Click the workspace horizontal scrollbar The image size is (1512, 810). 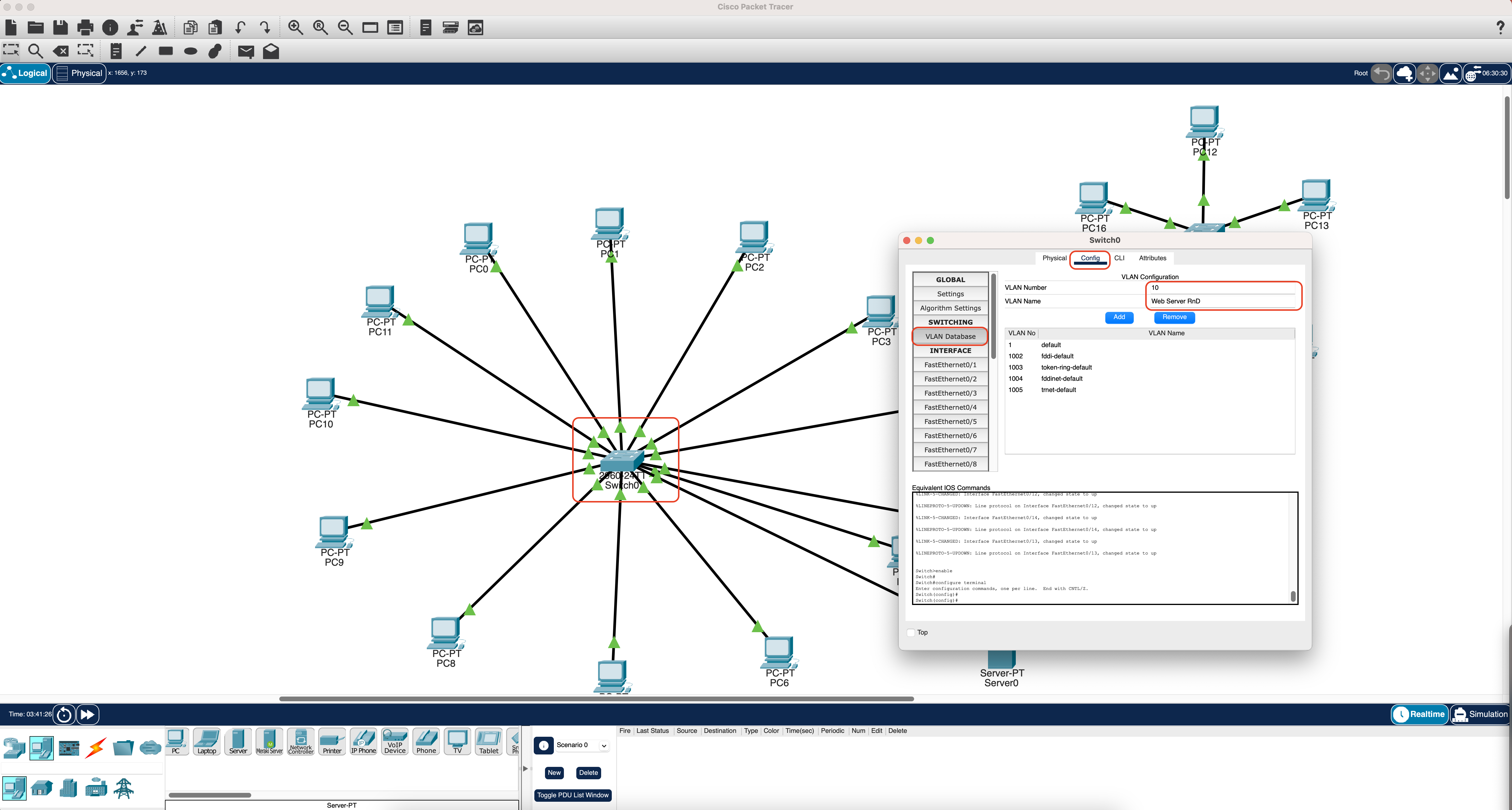click(596, 699)
